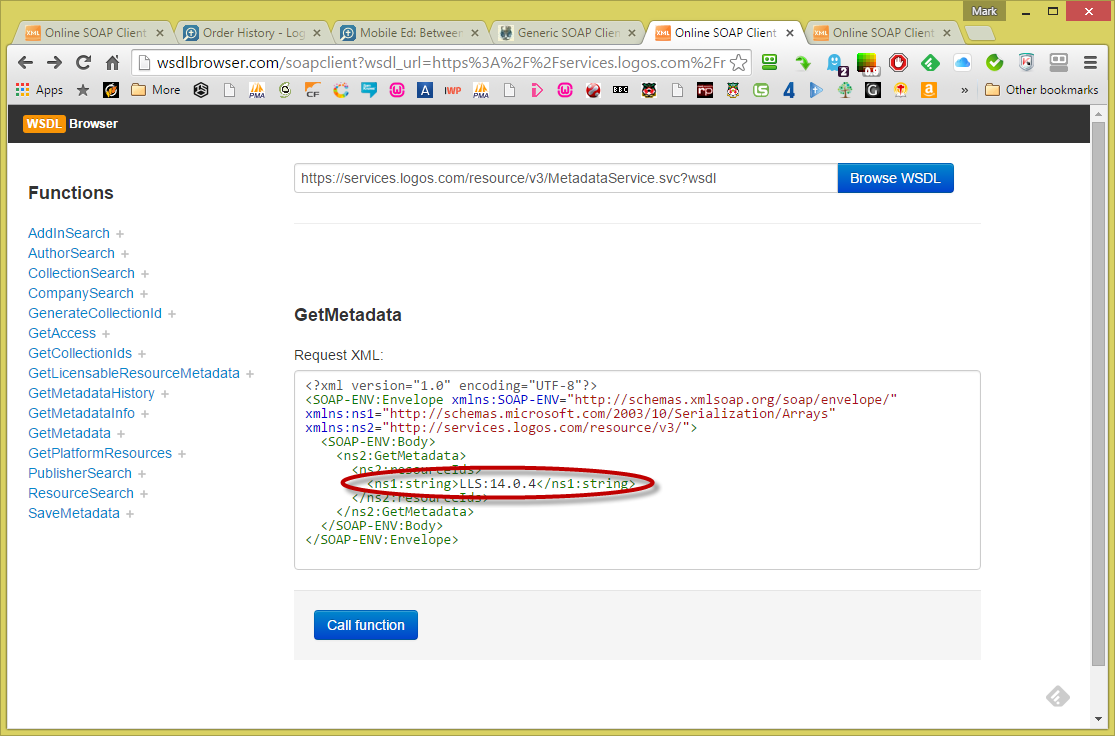Viewport: 1115px width, 736px height.
Task: Open the Ghostery ghost extension
Action: (835, 63)
